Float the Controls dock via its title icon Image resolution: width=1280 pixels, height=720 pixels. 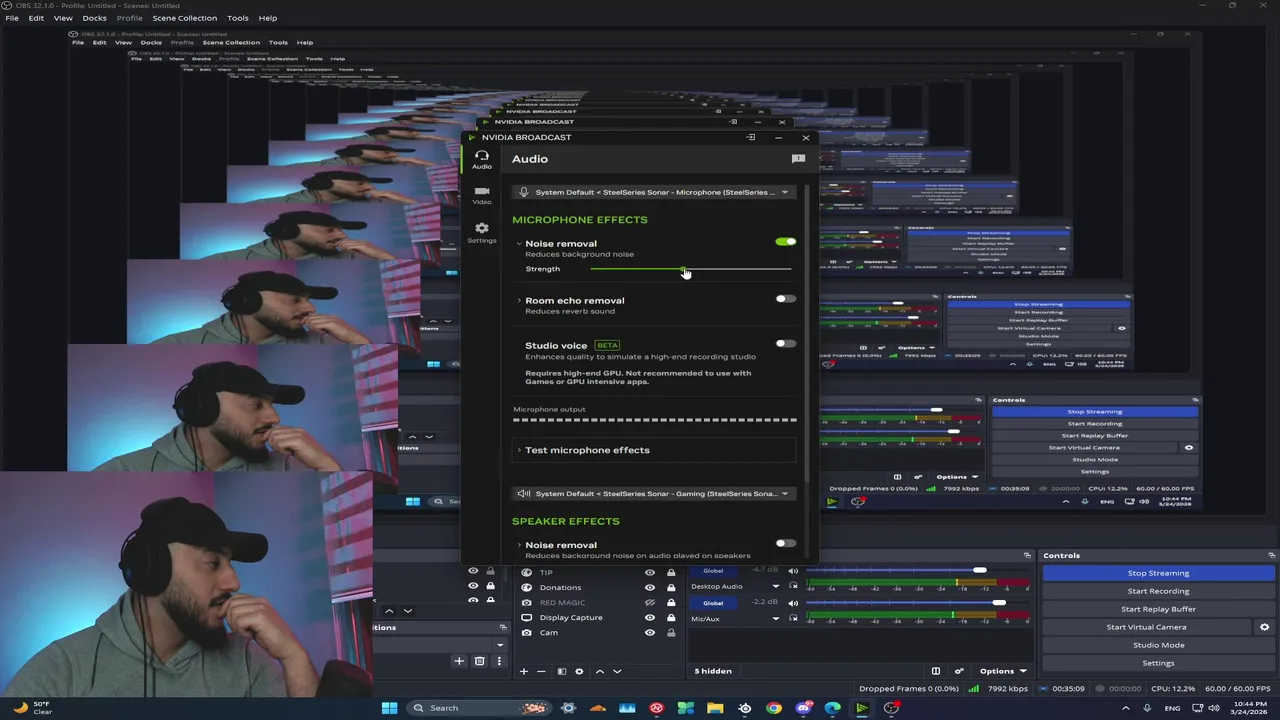1271,555
